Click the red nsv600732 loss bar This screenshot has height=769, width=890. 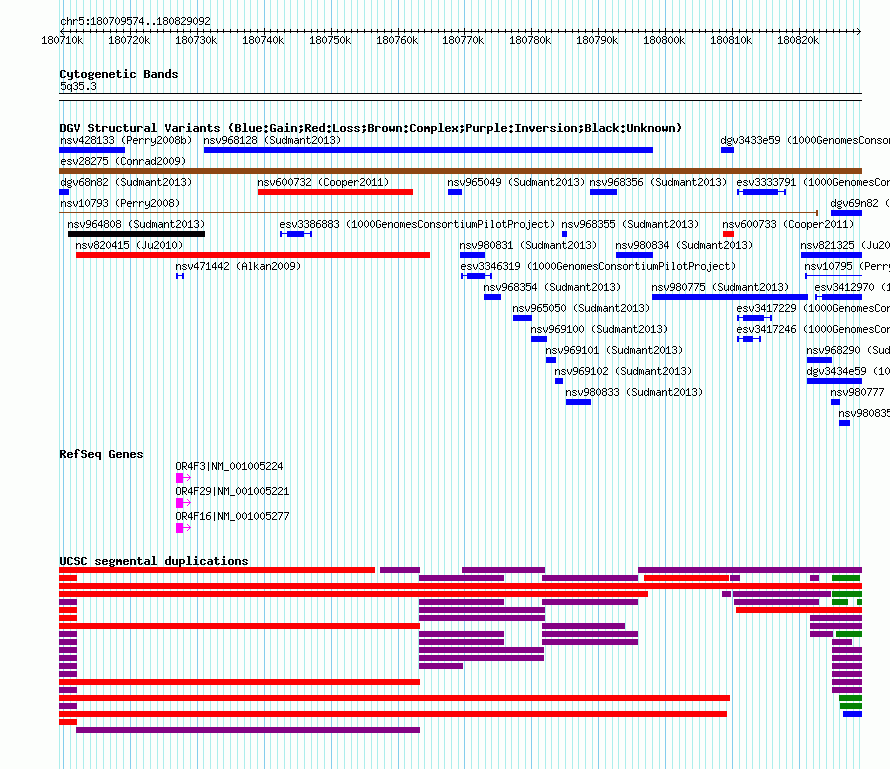pyautogui.click(x=335, y=192)
